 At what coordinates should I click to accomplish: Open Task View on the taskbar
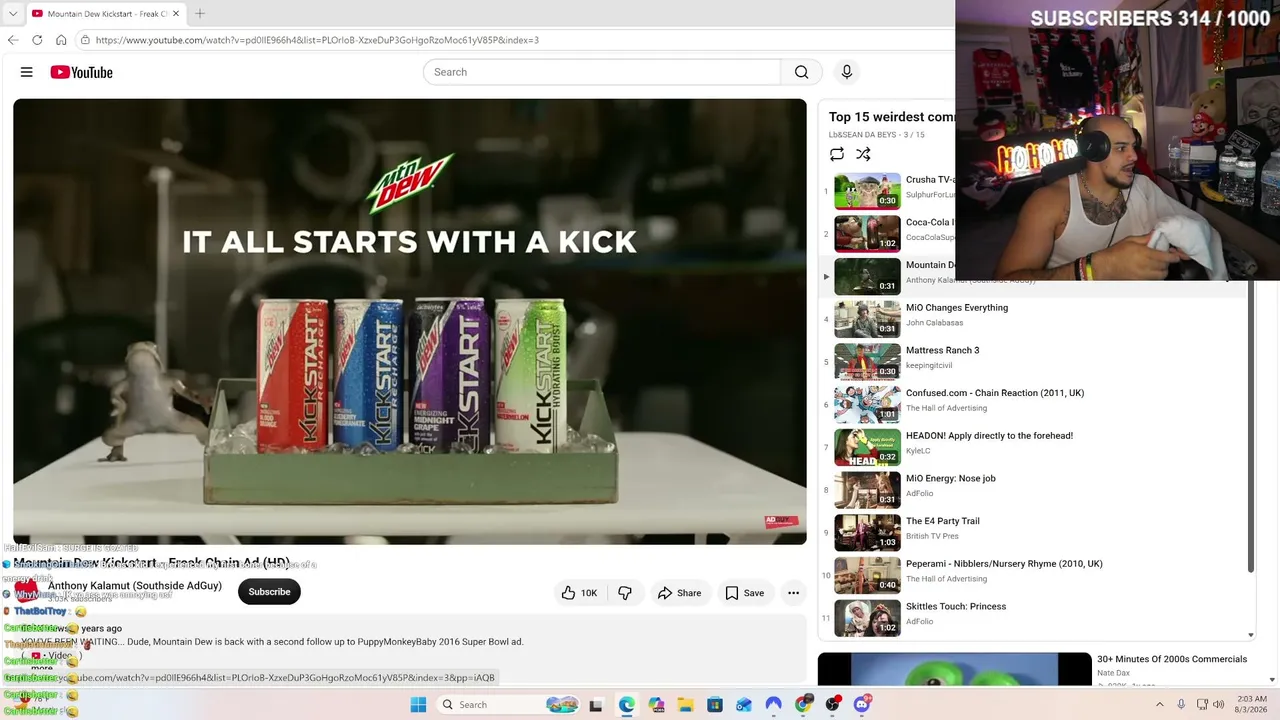[x=596, y=705]
